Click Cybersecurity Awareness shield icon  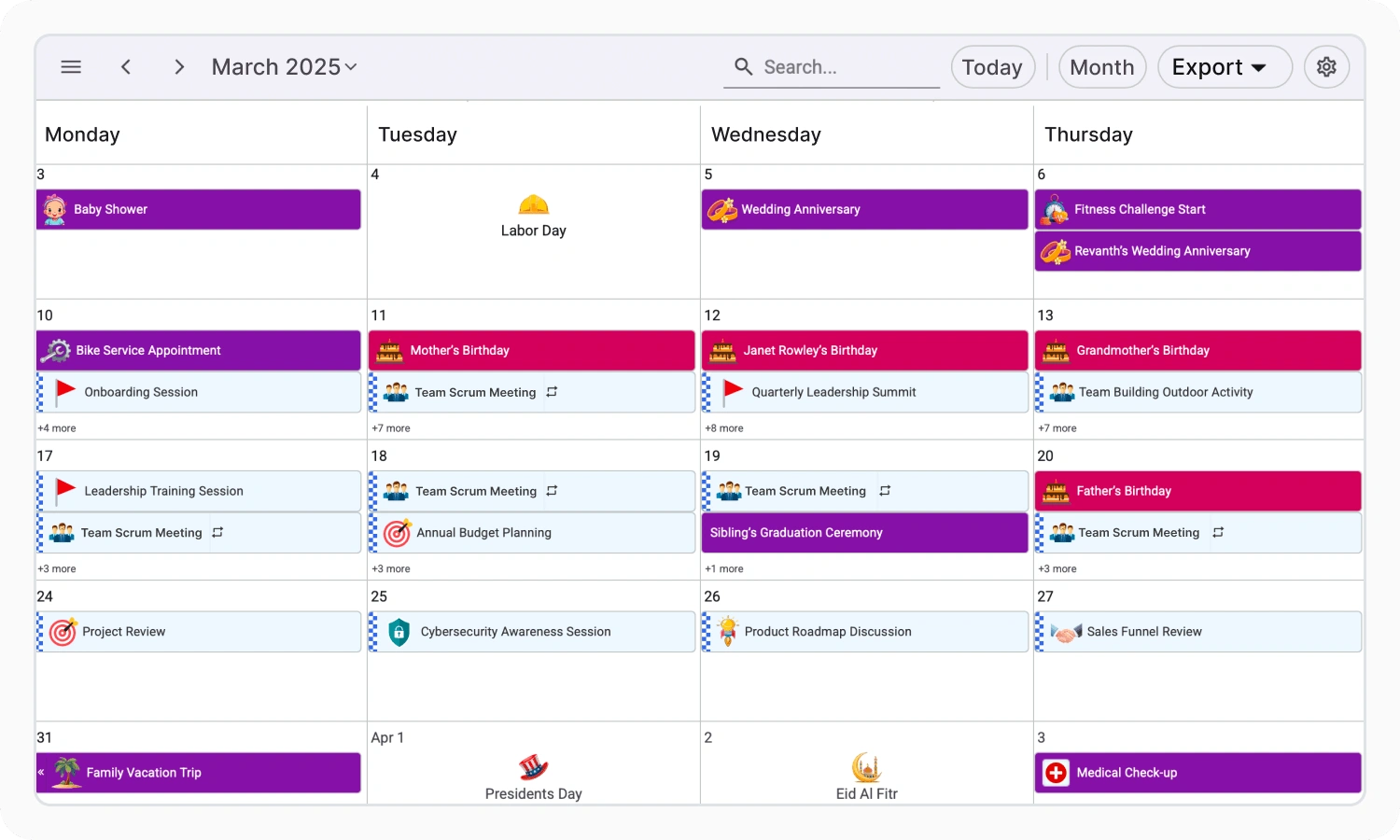tap(399, 632)
